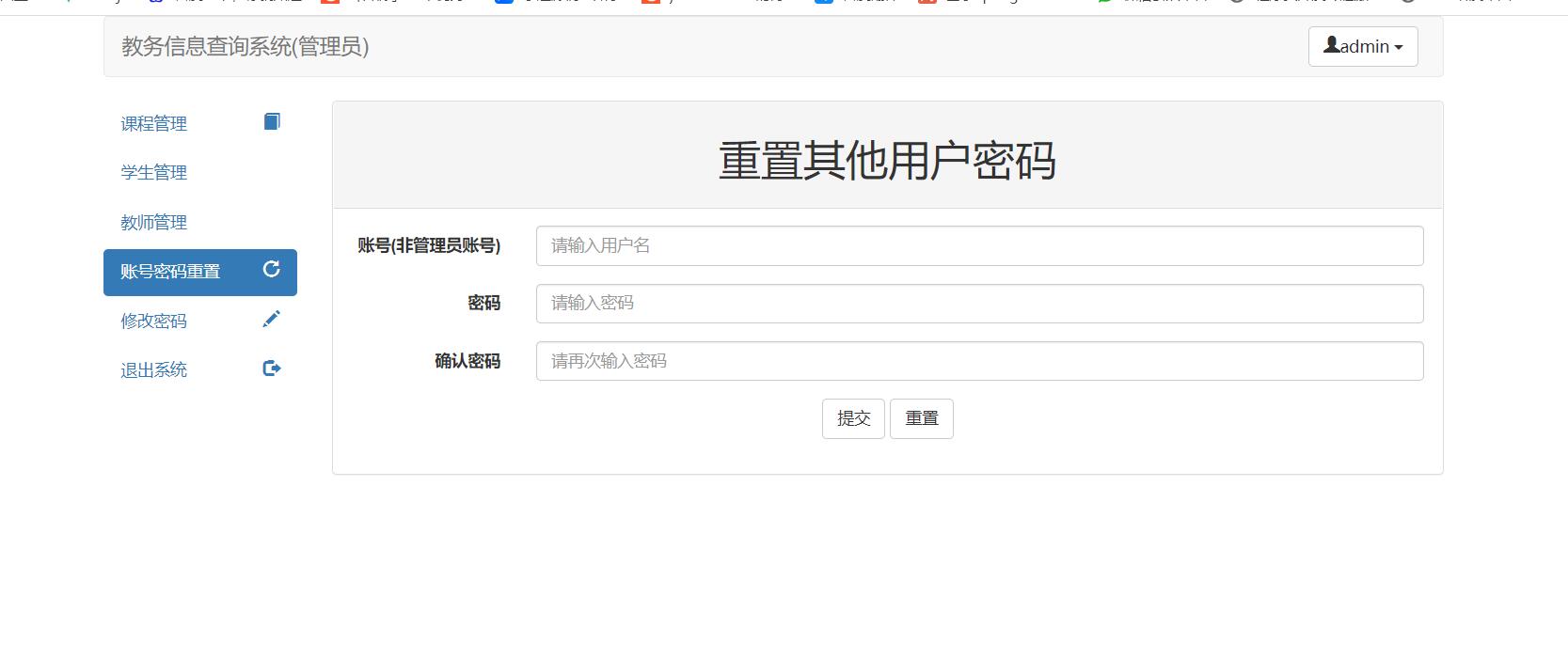Image resolution: width=1568 pixels, height=659 pixels.
Task: Go to 修改密码 page
Action: pos(200,321)
